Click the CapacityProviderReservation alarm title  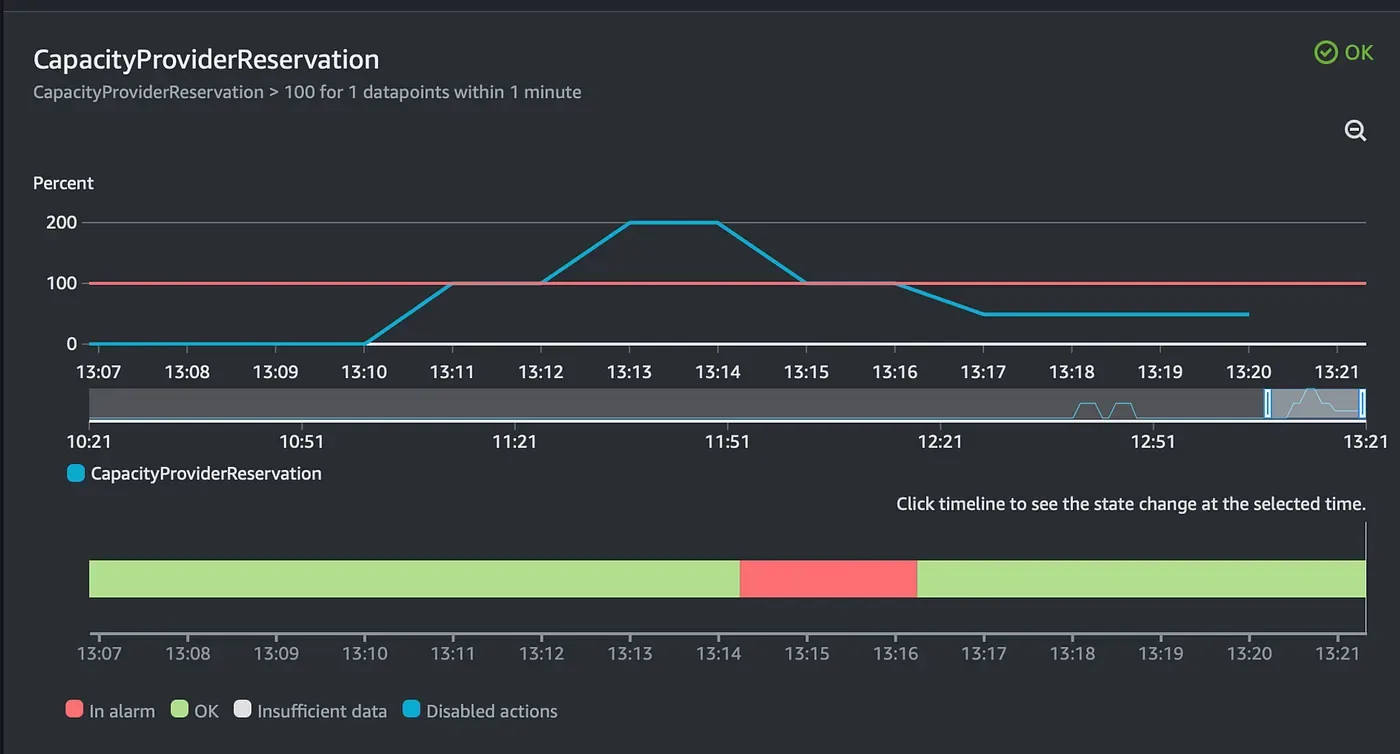click(x=206, y=59)
